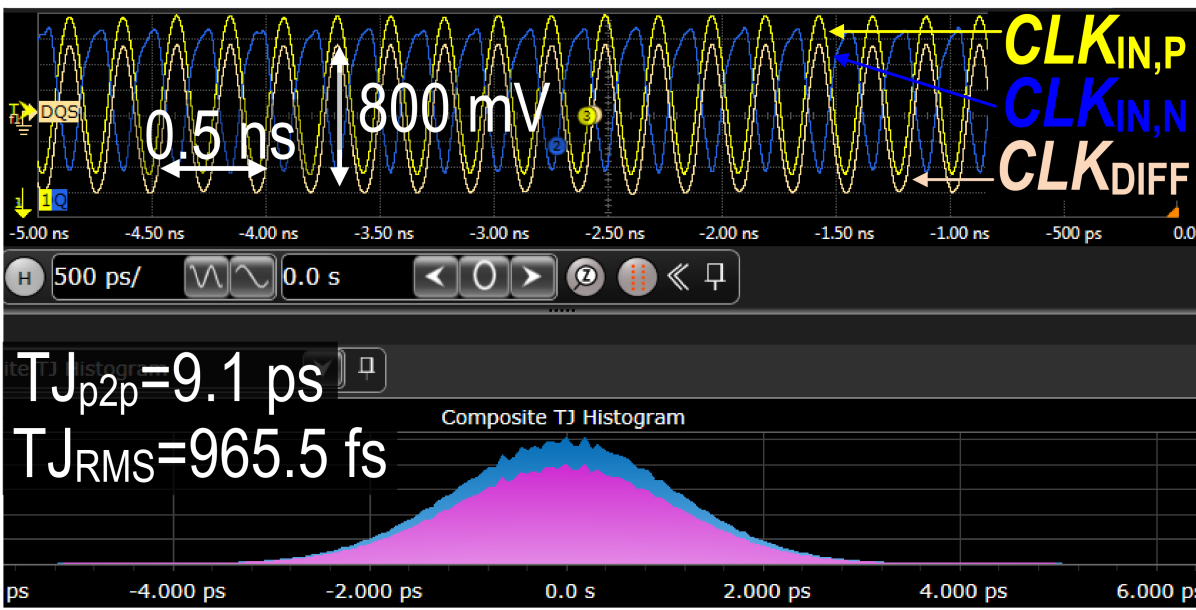Shift the horizontal position right with arrow
The width and height of the screenshot is (1196, 610).
532,277
